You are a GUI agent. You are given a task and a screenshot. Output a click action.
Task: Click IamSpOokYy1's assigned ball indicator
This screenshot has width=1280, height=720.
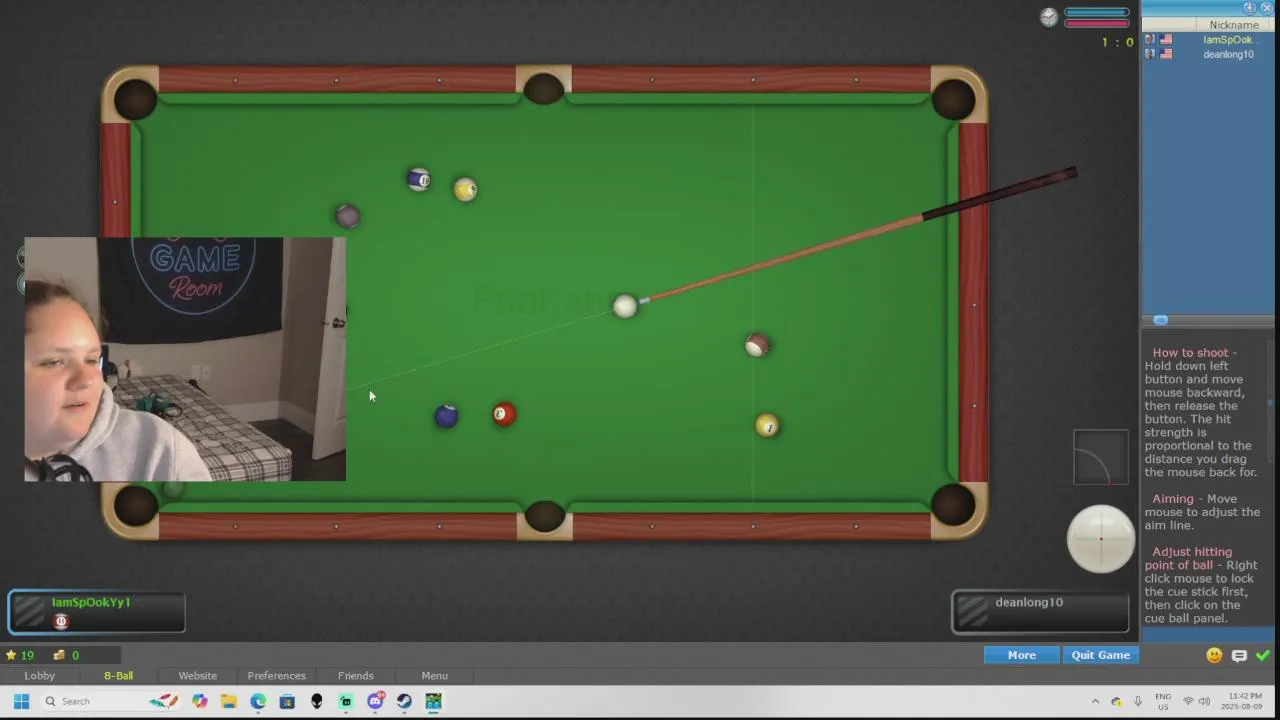pos(61,622)
